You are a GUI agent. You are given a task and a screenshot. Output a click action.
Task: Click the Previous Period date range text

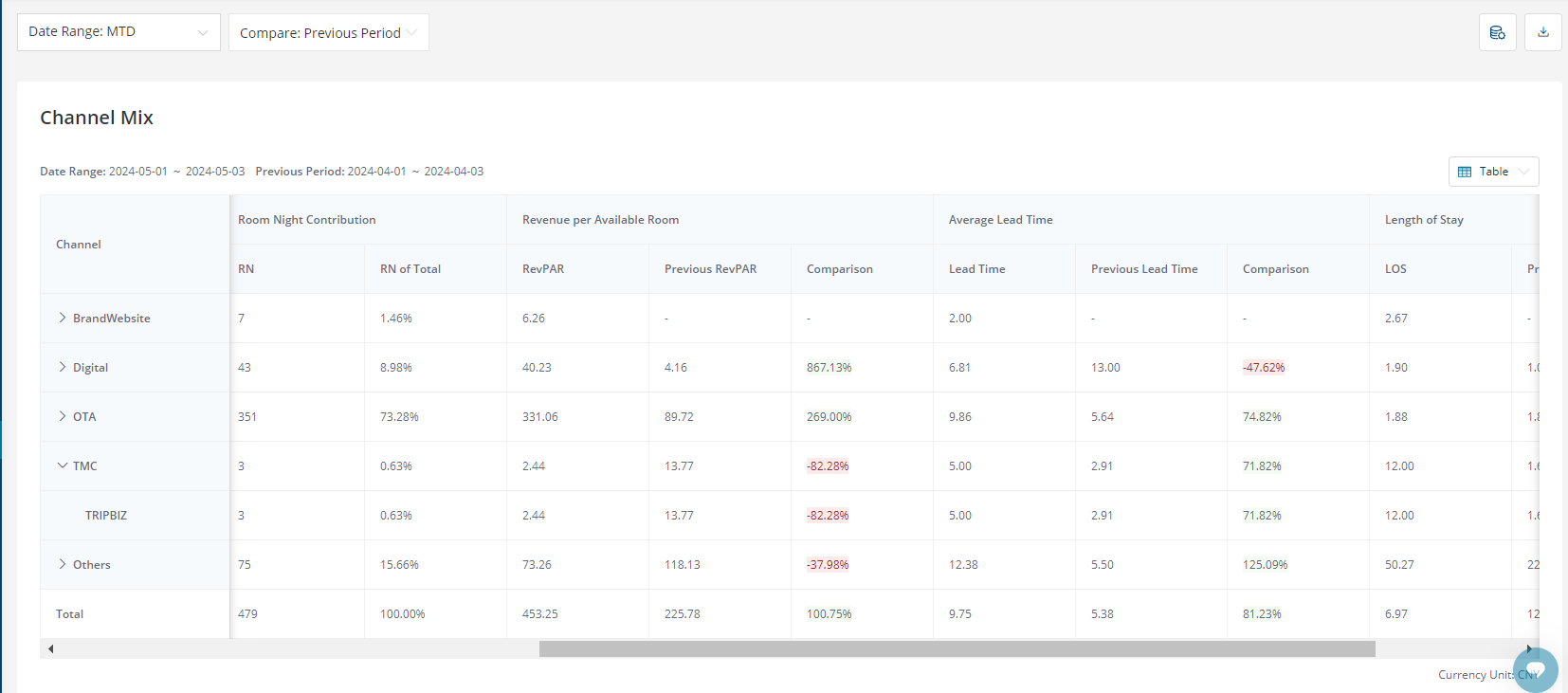point(370,172)
